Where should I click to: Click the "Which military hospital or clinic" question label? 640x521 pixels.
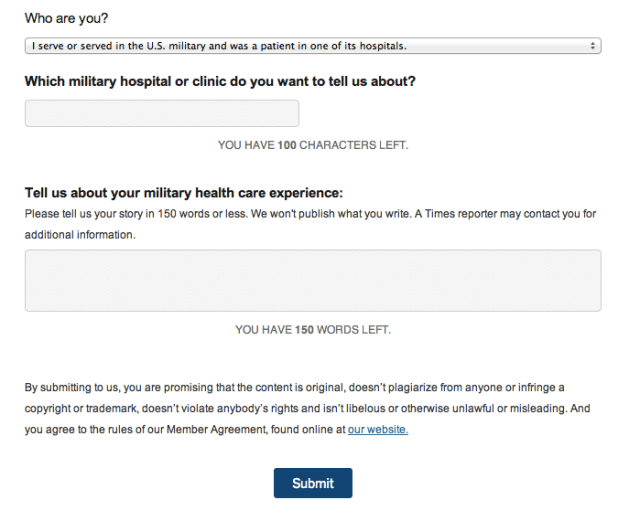(x=219, y=81)
